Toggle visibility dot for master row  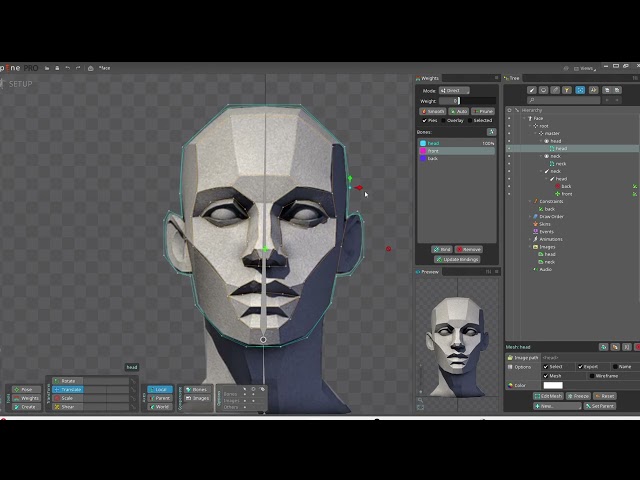point(509,133)
